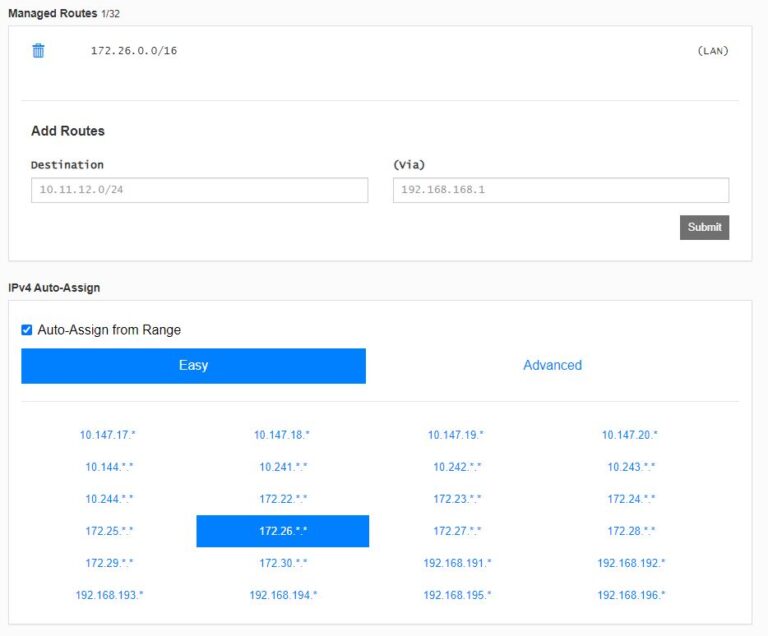
Task: Pick the 192.168.195.* range
Action: [457, 595]
